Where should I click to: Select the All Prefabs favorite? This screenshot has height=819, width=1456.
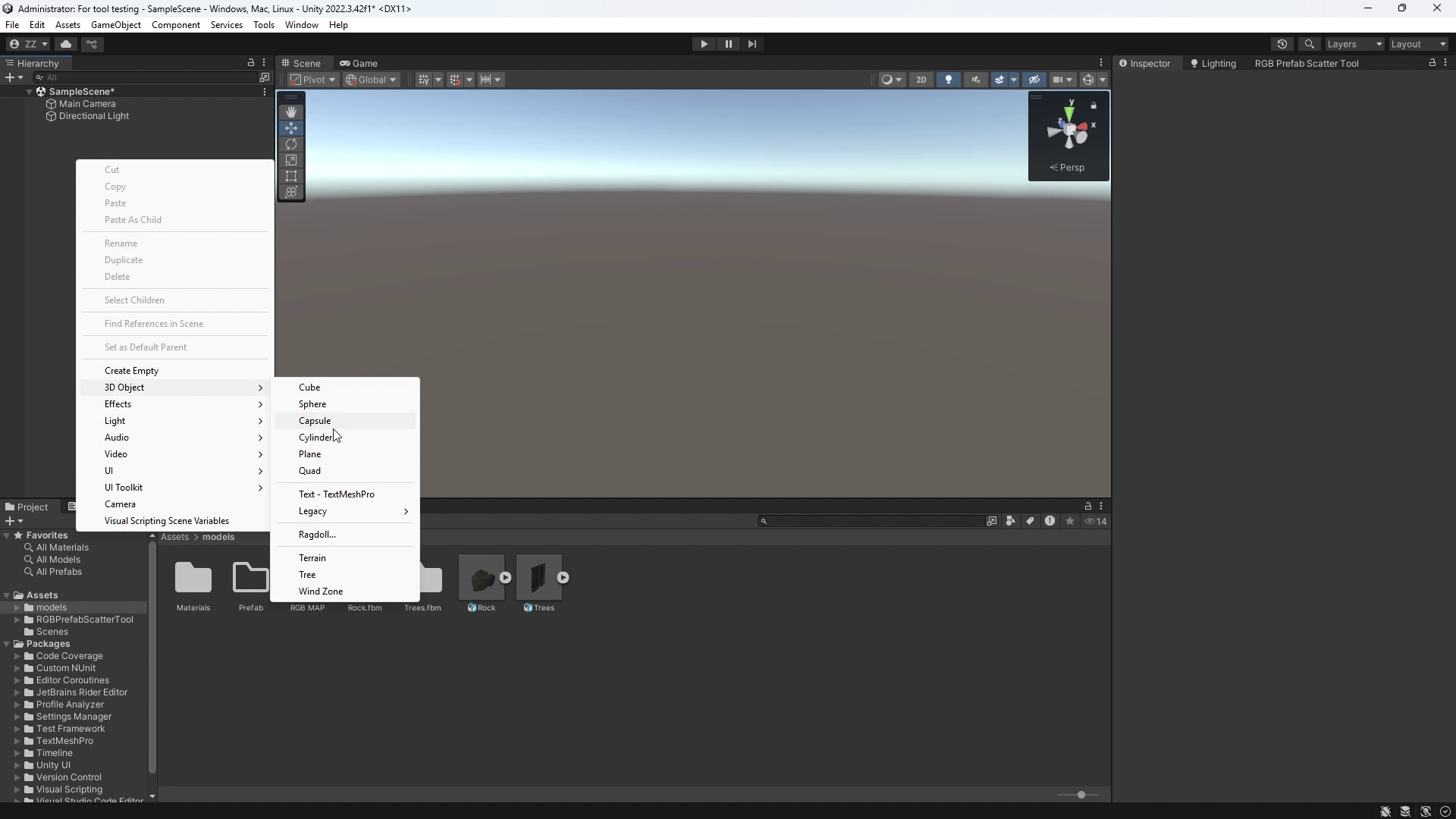[59, 572]
